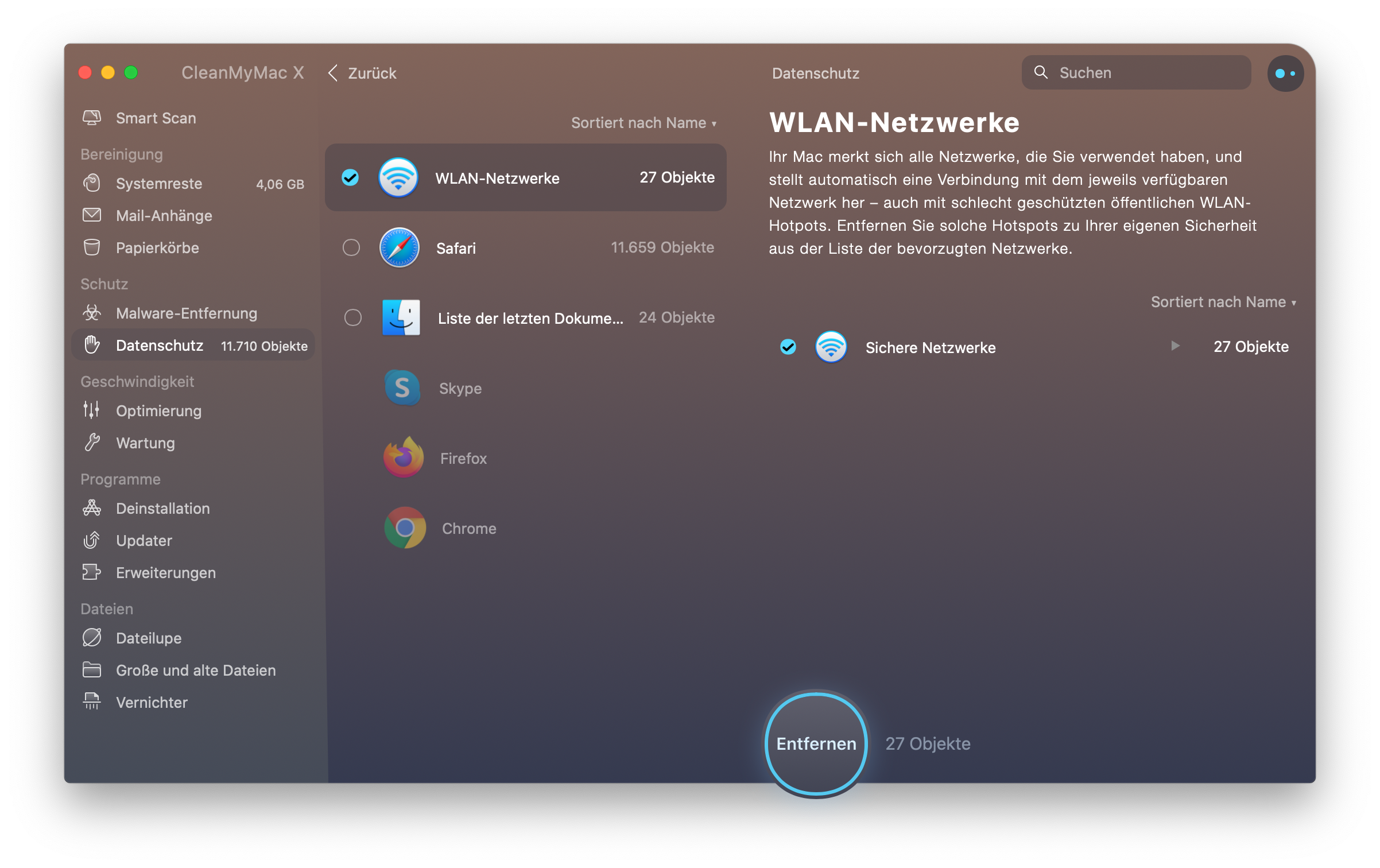Select Smart Scan in the sidebar
Viewport: 1380px width, 868px height.
tap(156, 118)
